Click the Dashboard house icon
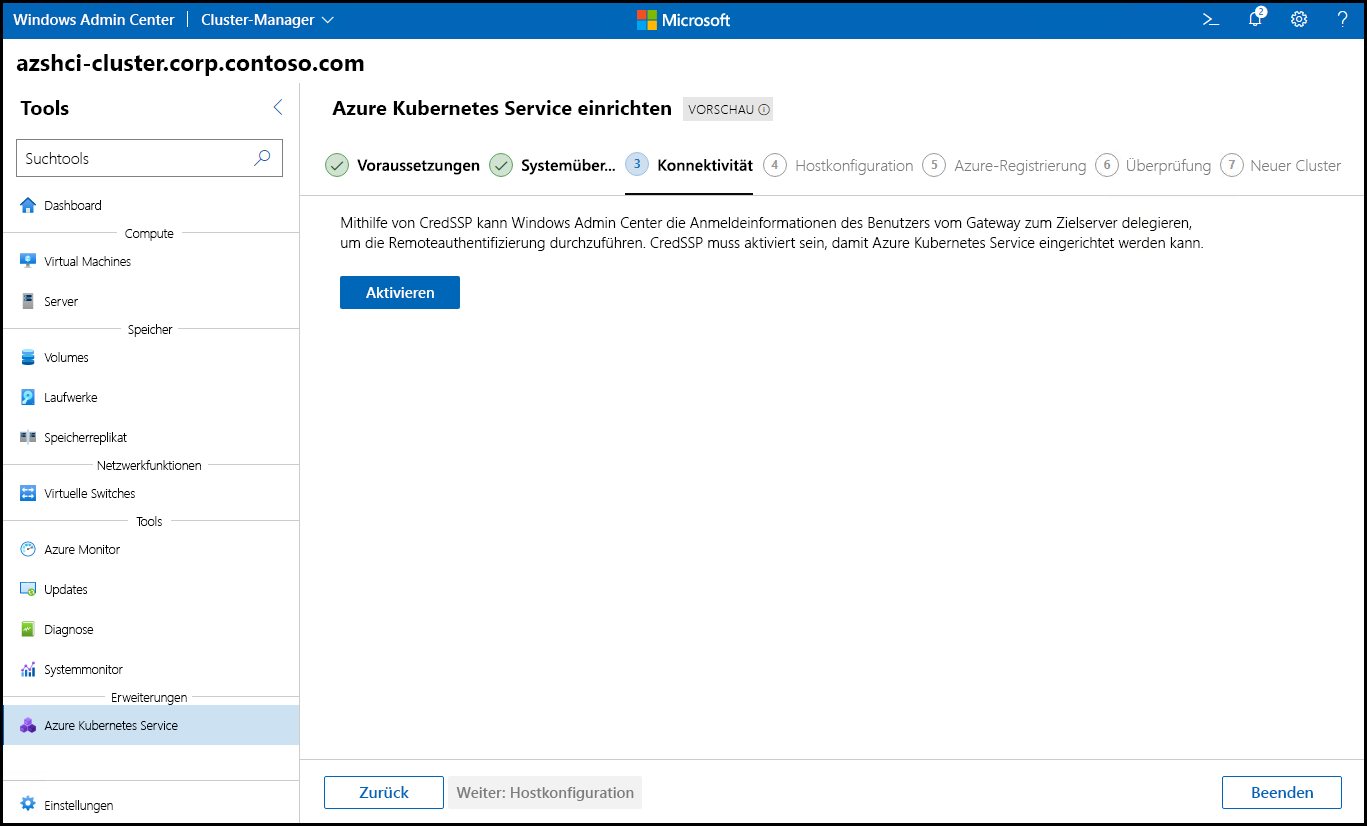This screenshot has width=1367, height=826. (28, 205)
